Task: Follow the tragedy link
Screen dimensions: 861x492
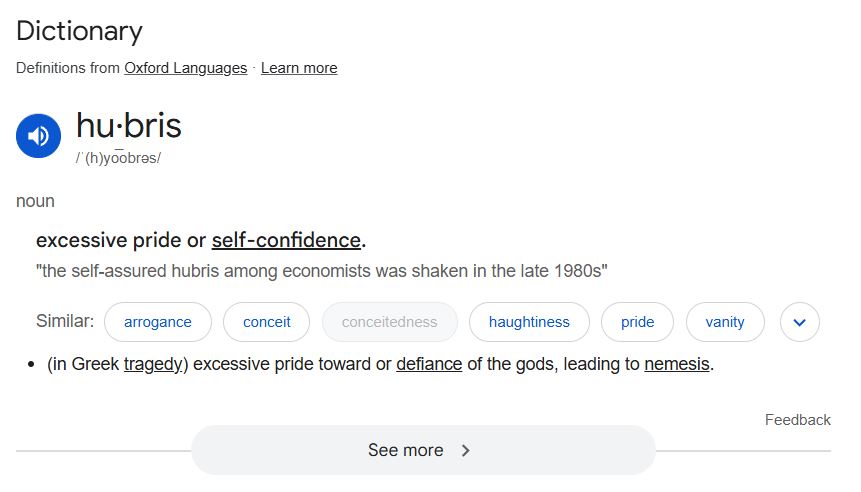Action: pos(153,364)
